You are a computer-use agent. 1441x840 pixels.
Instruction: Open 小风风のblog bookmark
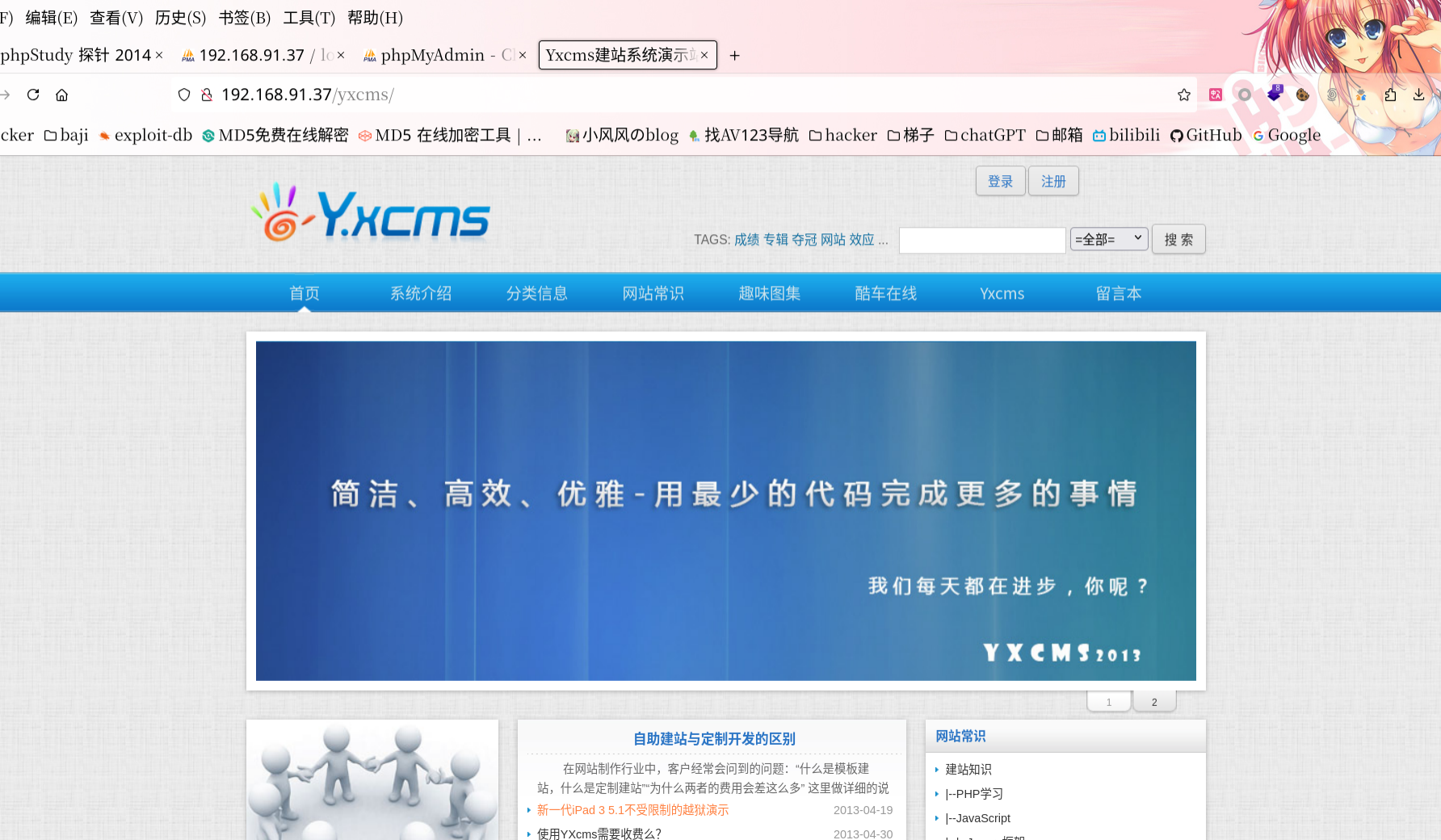click(x=622, y=135)
